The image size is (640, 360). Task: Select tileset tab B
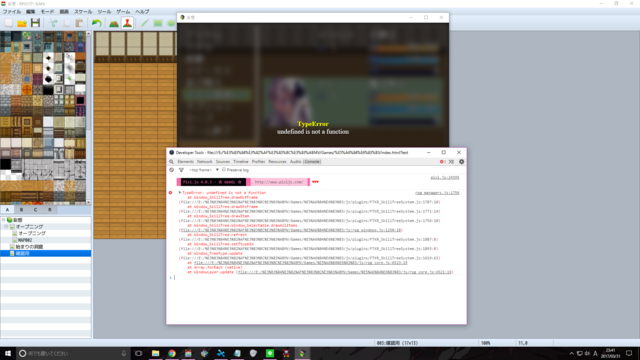[x=21, y=210]
